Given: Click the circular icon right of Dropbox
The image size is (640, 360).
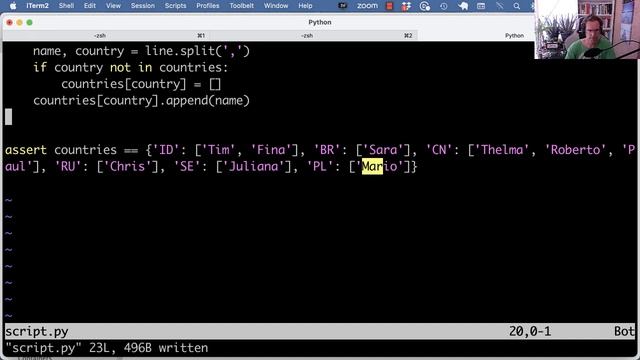Looking at the screenshot, I should click(425, 6).
